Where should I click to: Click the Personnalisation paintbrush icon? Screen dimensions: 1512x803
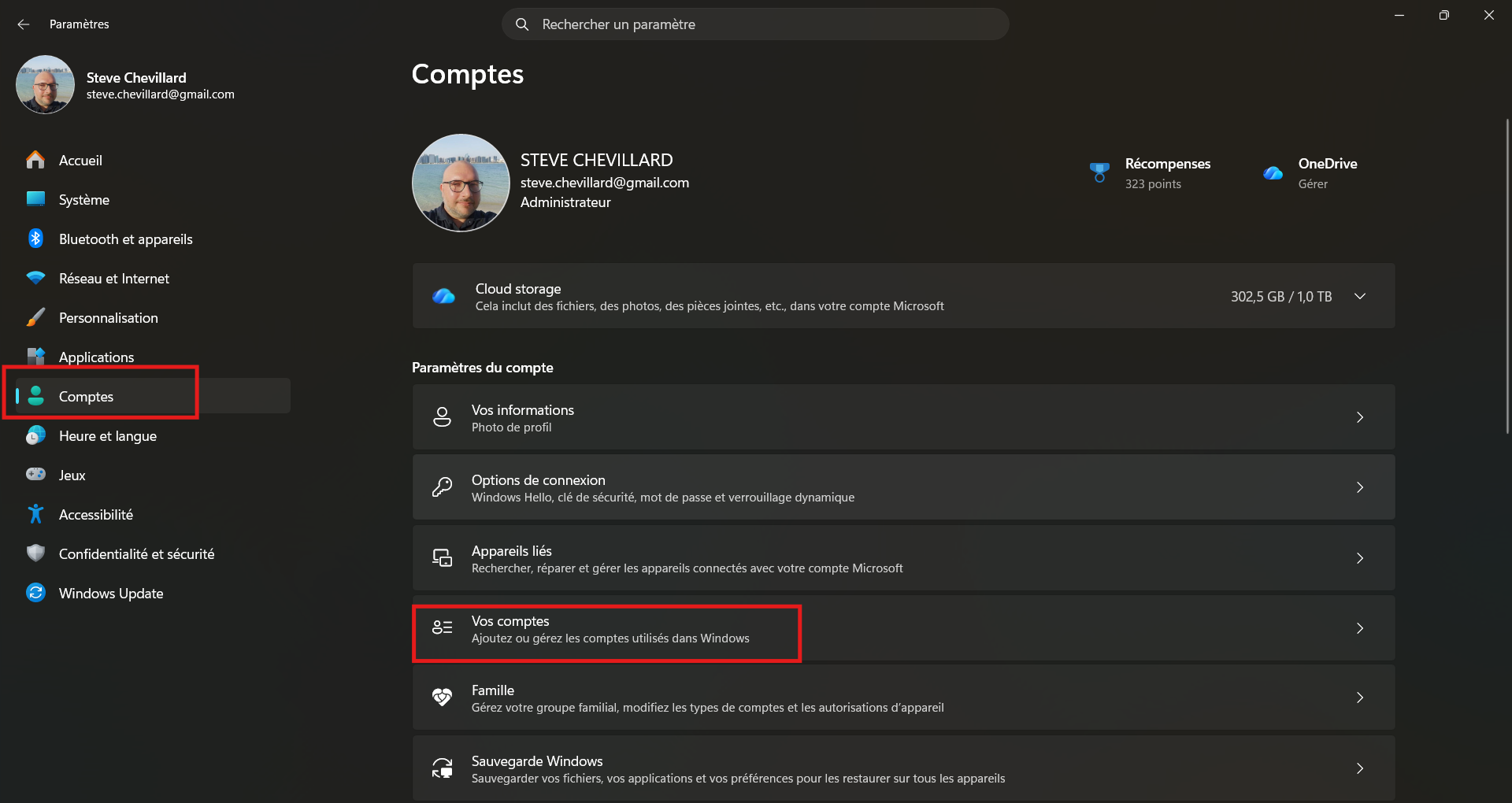[35, 317]
